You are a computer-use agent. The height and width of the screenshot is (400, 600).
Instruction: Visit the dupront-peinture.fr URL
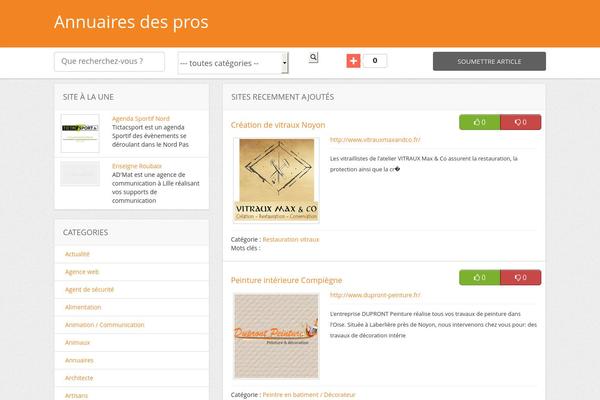pos(375,295)
